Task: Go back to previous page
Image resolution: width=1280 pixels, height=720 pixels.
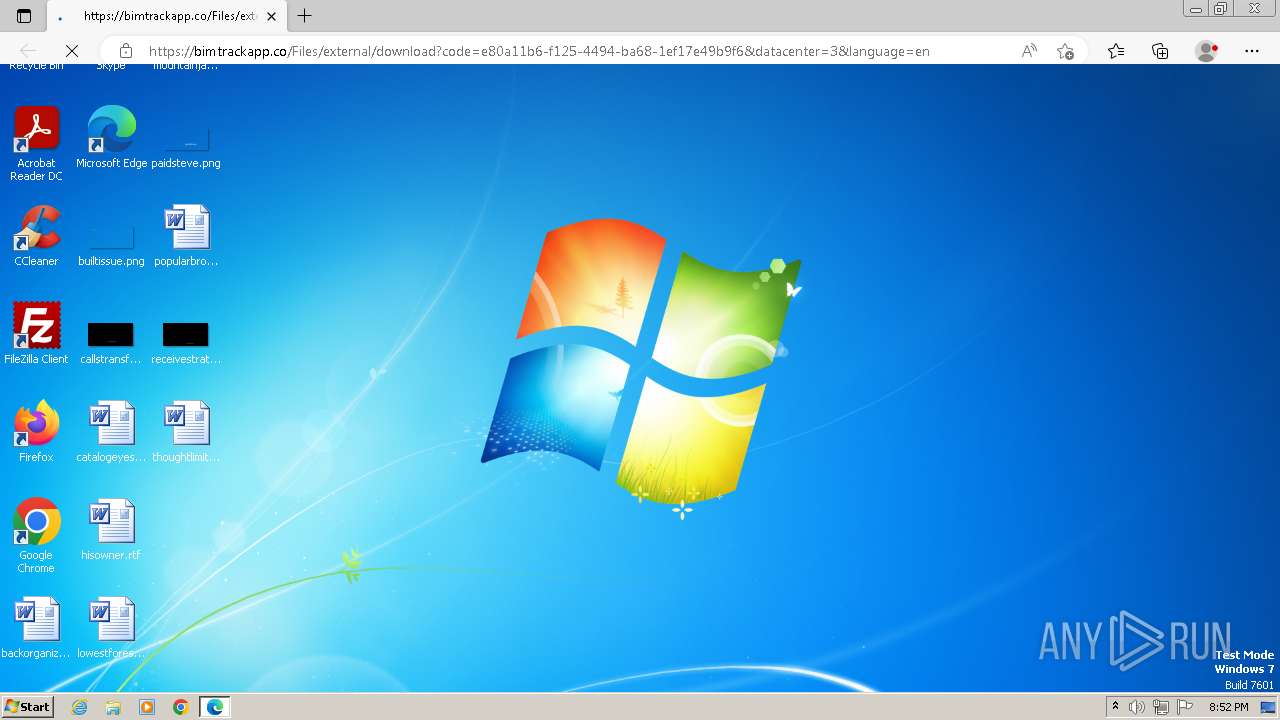Action: tap(28, 50)
